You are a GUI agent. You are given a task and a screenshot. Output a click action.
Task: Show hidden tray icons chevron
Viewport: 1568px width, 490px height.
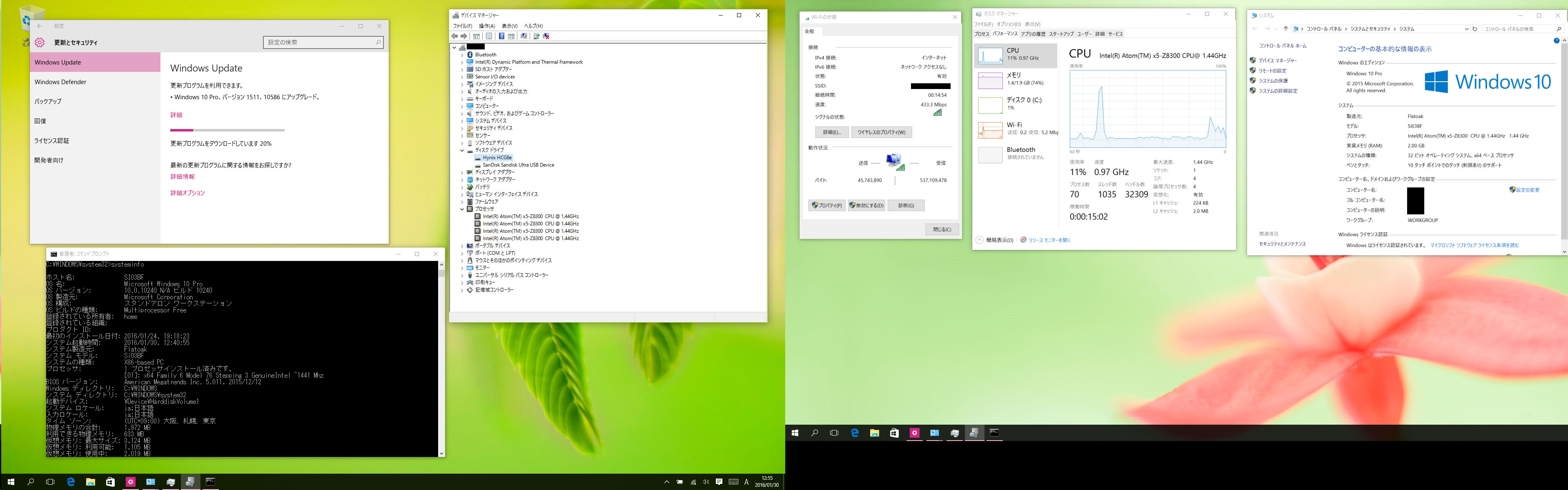666,482
